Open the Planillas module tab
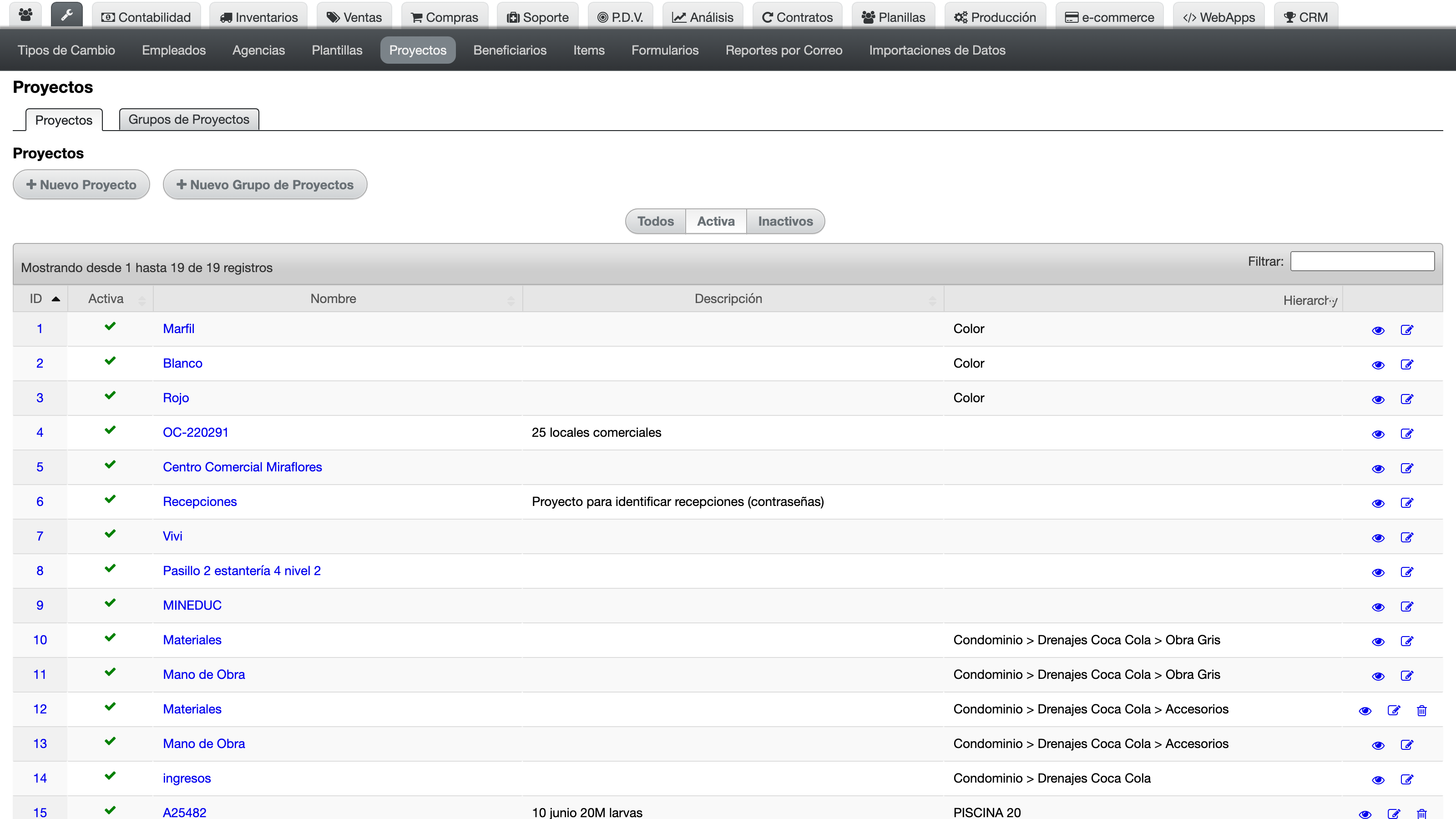This screenshot has height=819, width=1456. coord(894,17)
